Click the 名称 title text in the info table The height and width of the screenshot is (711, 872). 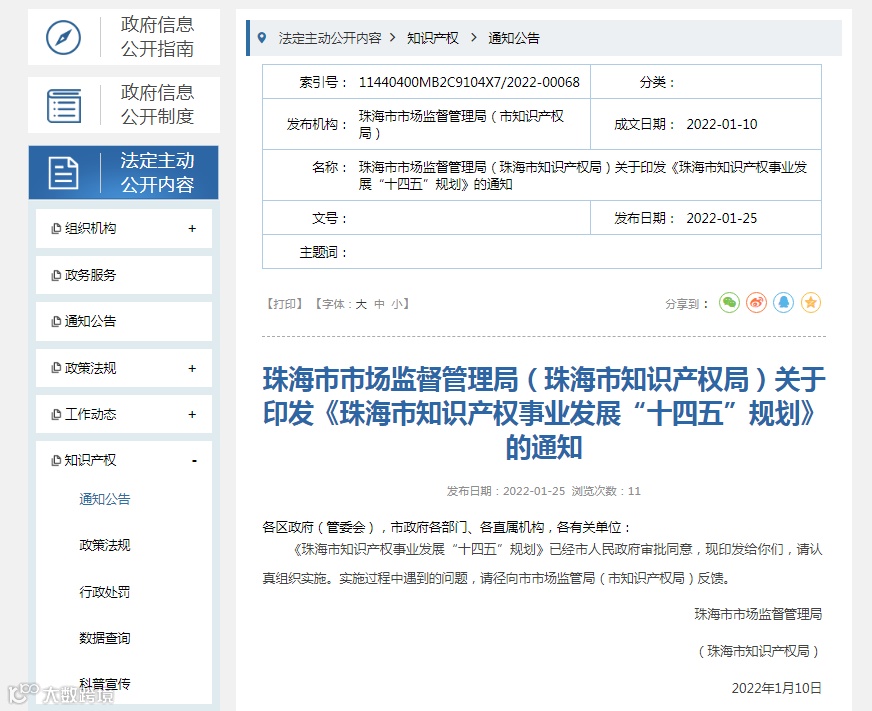tap(583, 175)
